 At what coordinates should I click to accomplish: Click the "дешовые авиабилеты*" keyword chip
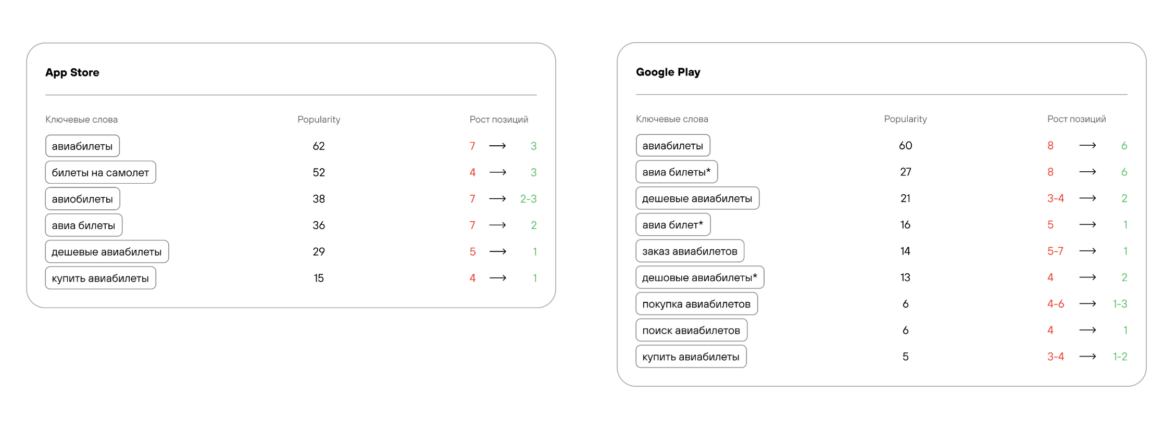pyautogui.click(x=700, y=277)
